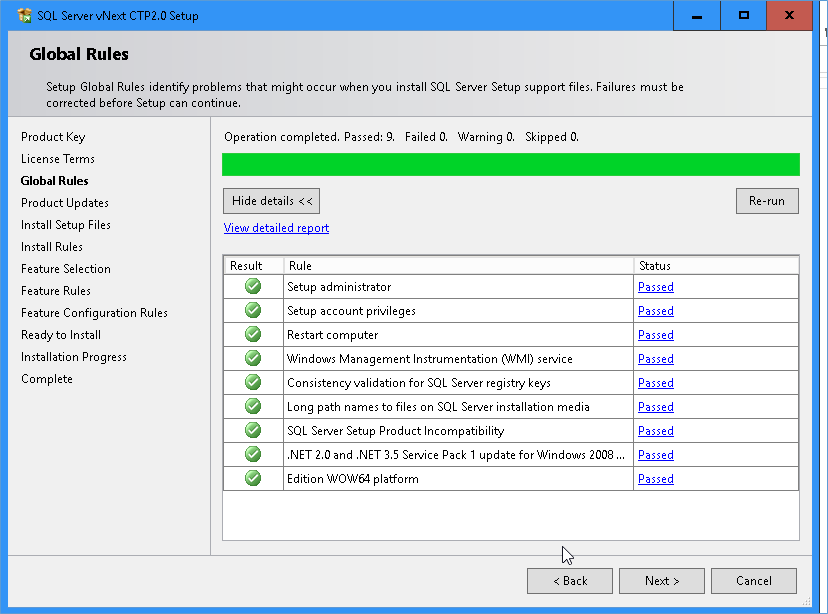Click green check icon for Setup administrator
The height and width of the screenshot is (614, 828).
coord(253,286)
